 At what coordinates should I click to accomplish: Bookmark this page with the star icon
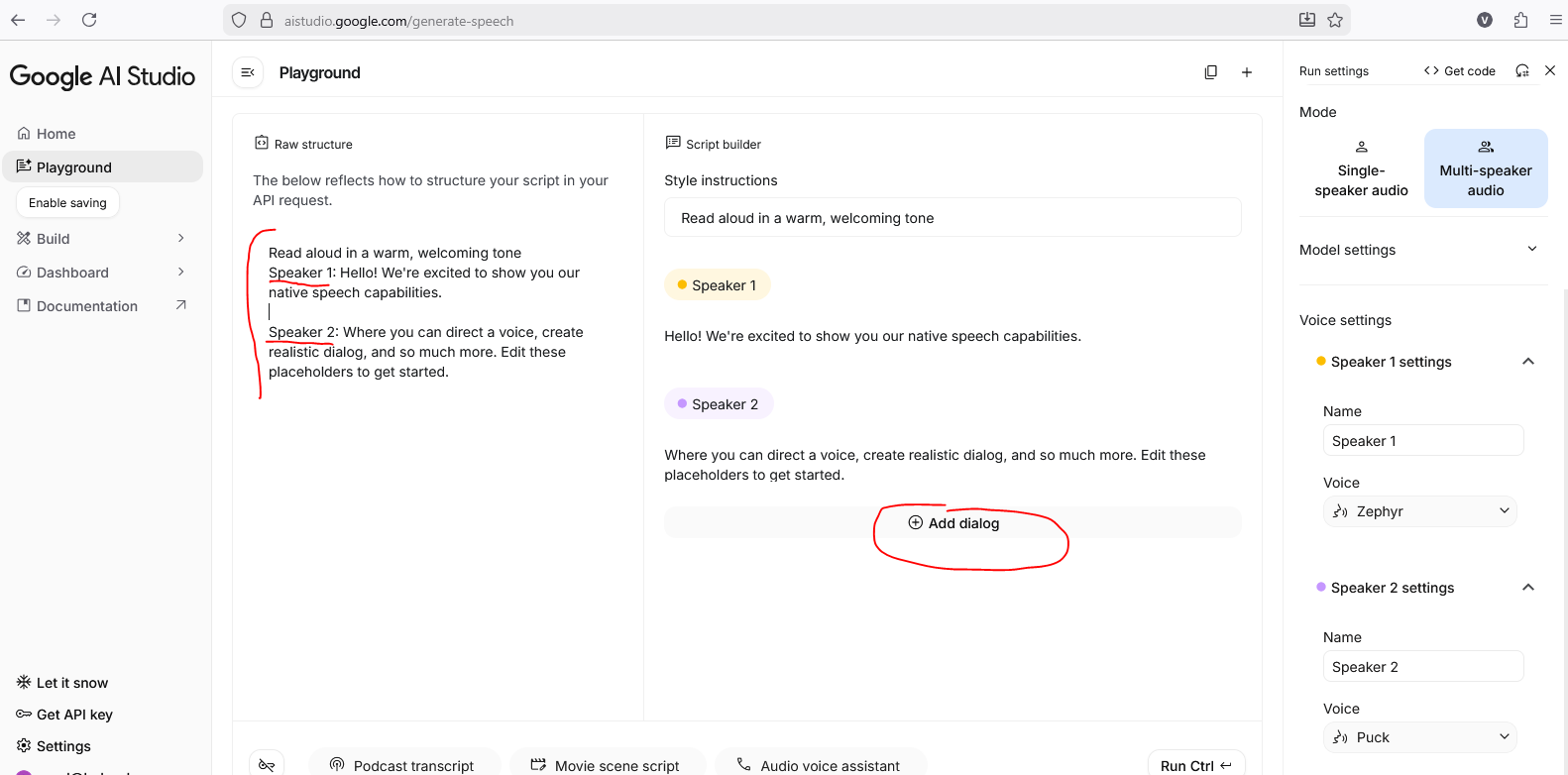point(1335,20)
